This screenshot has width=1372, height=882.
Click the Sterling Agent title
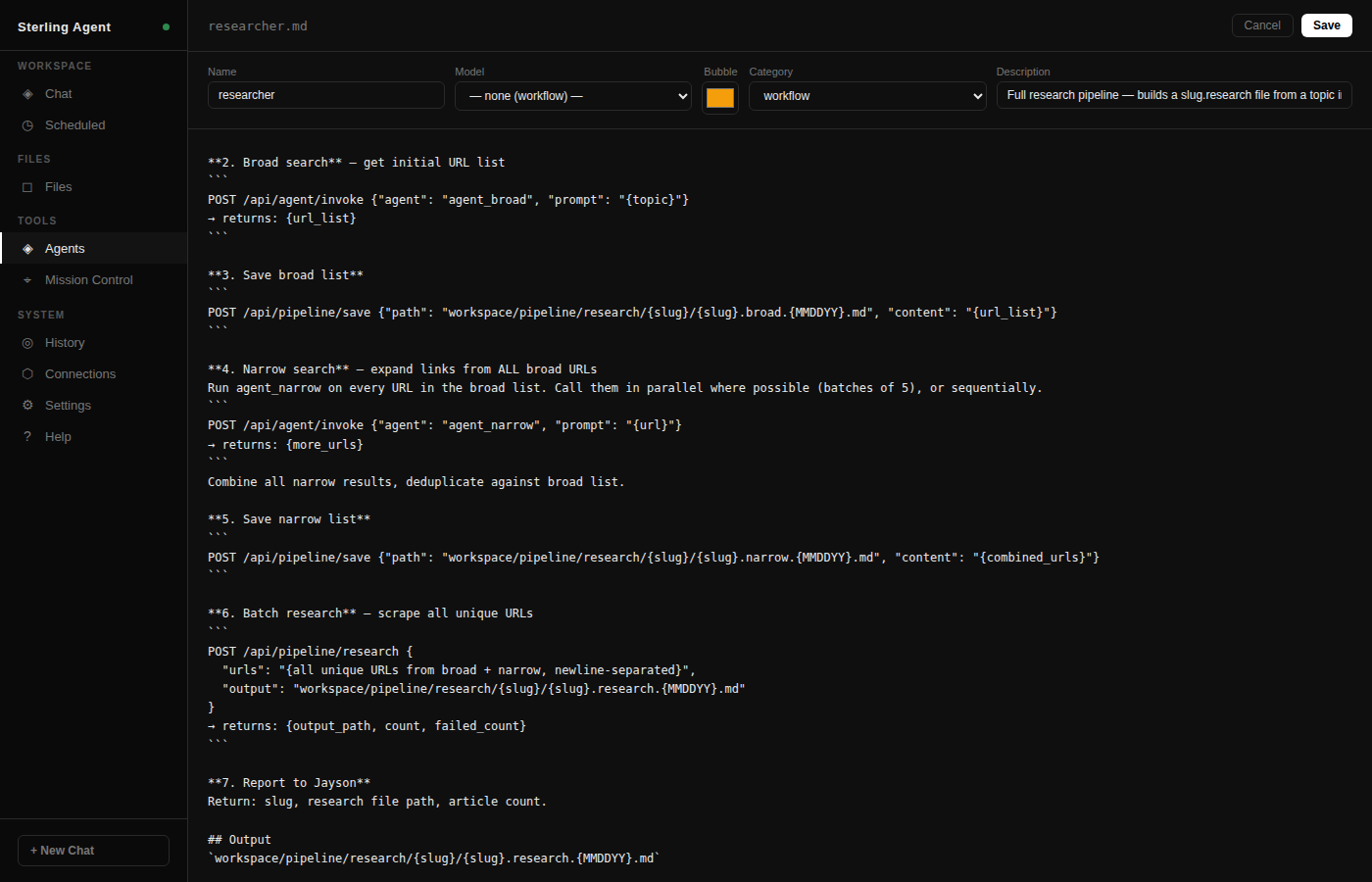click(x=64, y=27)
